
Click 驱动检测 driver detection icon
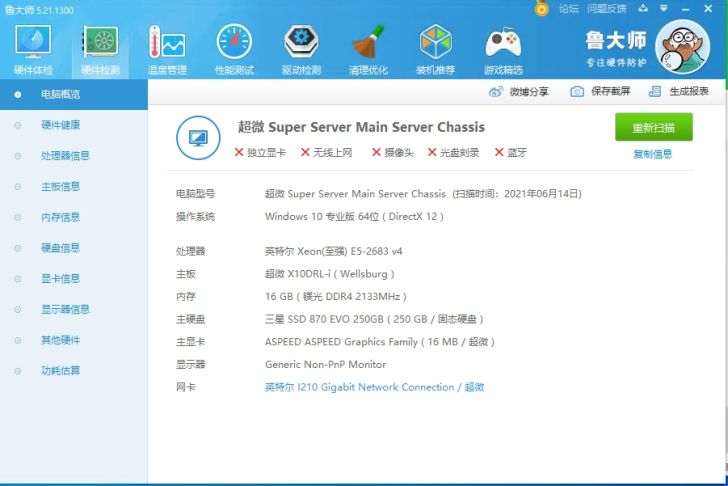(x=301, y=45)
